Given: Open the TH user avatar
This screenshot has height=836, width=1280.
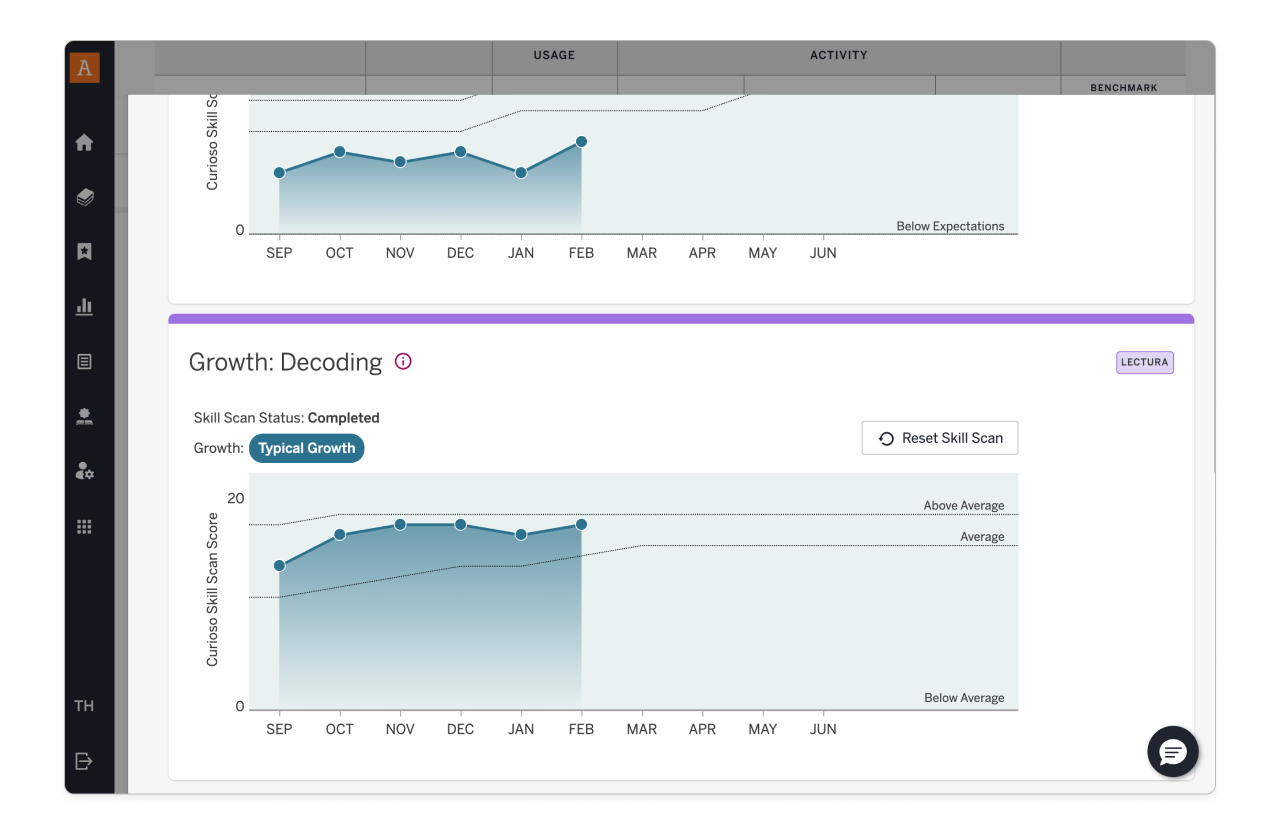Looking at the screenshot, I should click(x=84, y=705).
